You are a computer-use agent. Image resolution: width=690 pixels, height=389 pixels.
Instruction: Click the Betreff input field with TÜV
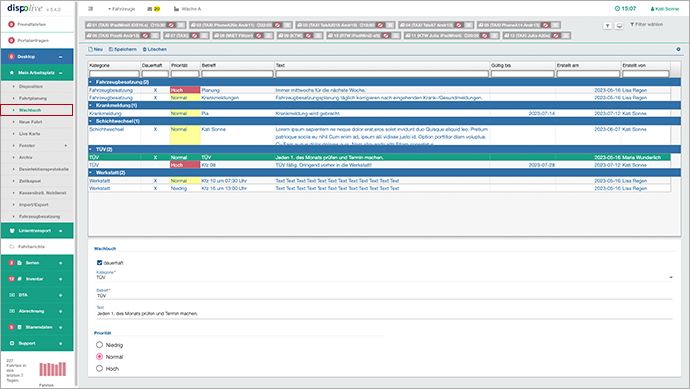tap(384, 296)
